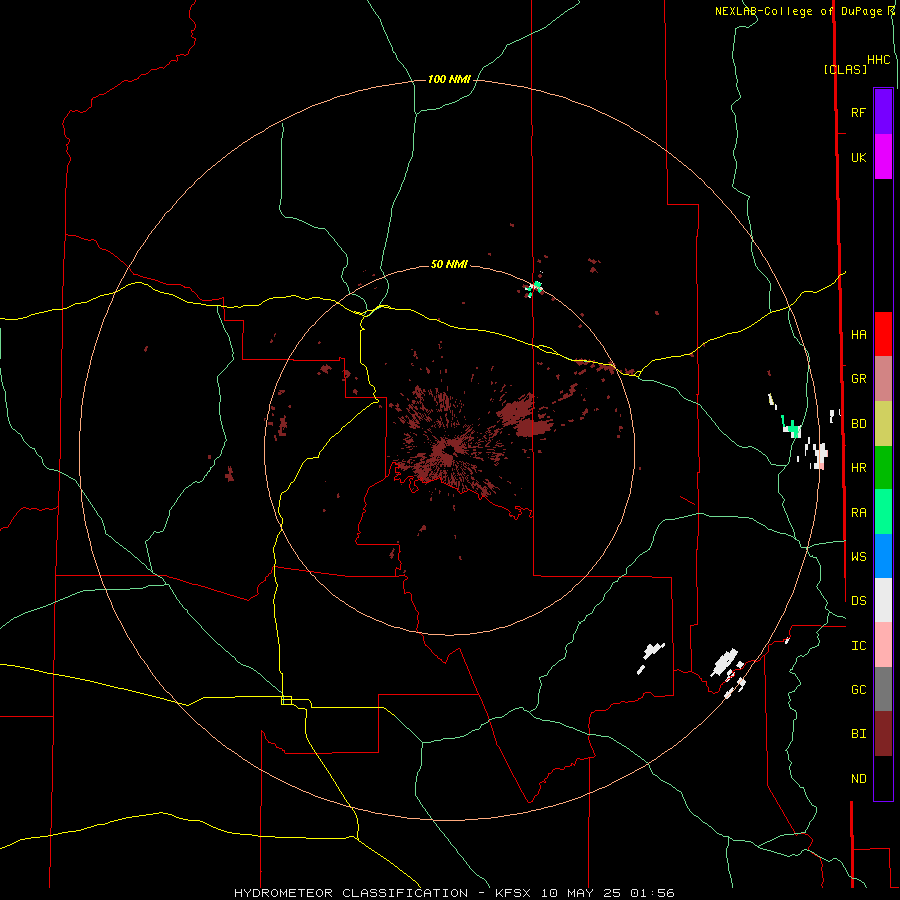Image resolution: width=900 pixels, height=900 pixels.
Task: Click the black ND color swatch
Action: (883, 778)
